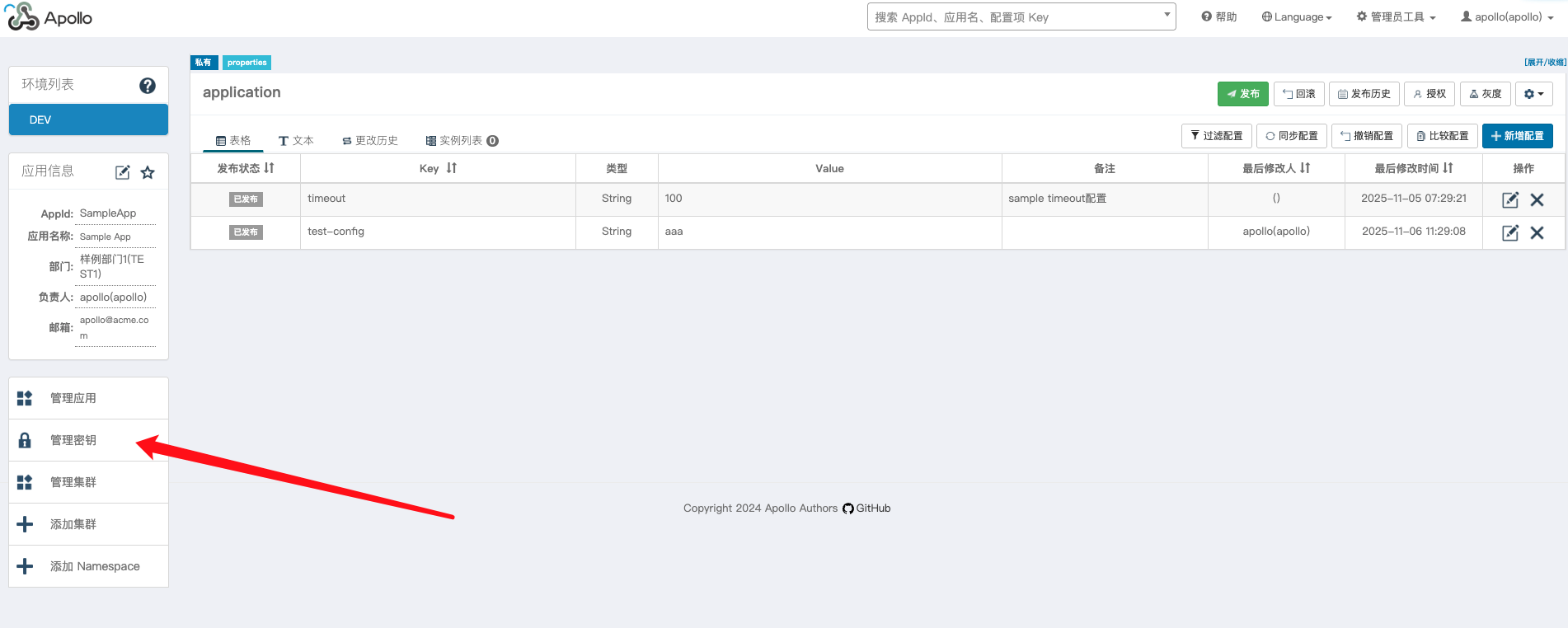Sort by 最后修改时间 column
Image resolution: width=1568 pixels, height=628 pixels.
click(1414, 168)
